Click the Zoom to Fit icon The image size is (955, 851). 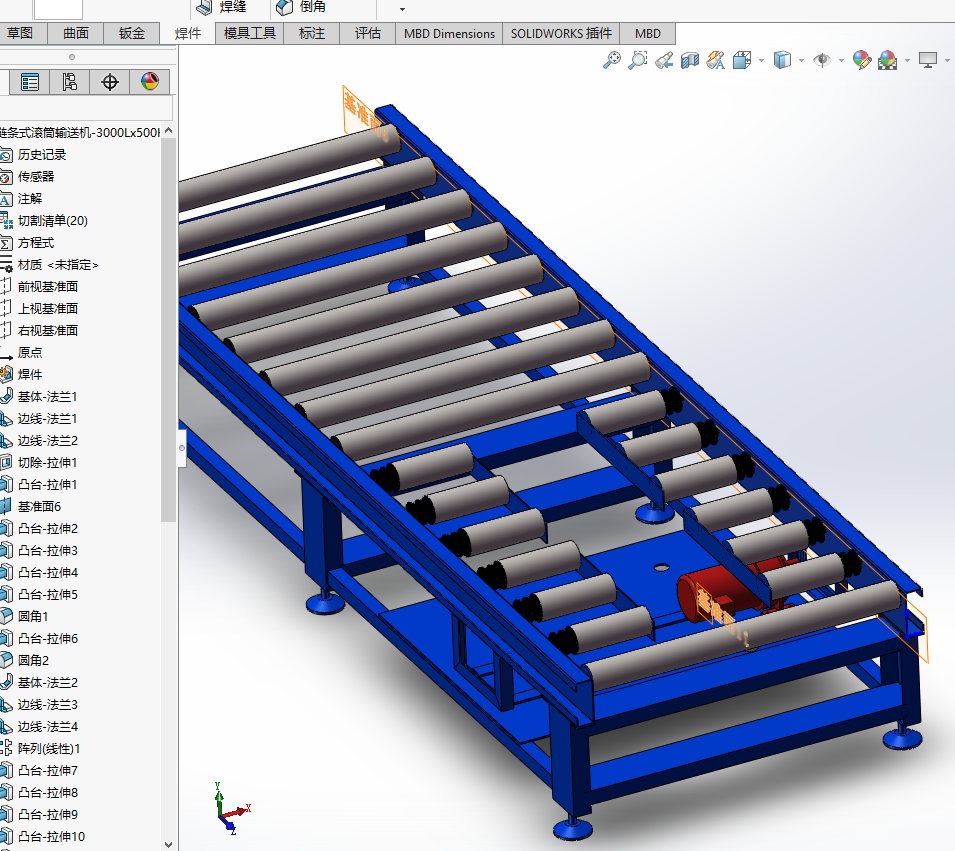pyautogui.click(x=611, y=61)
